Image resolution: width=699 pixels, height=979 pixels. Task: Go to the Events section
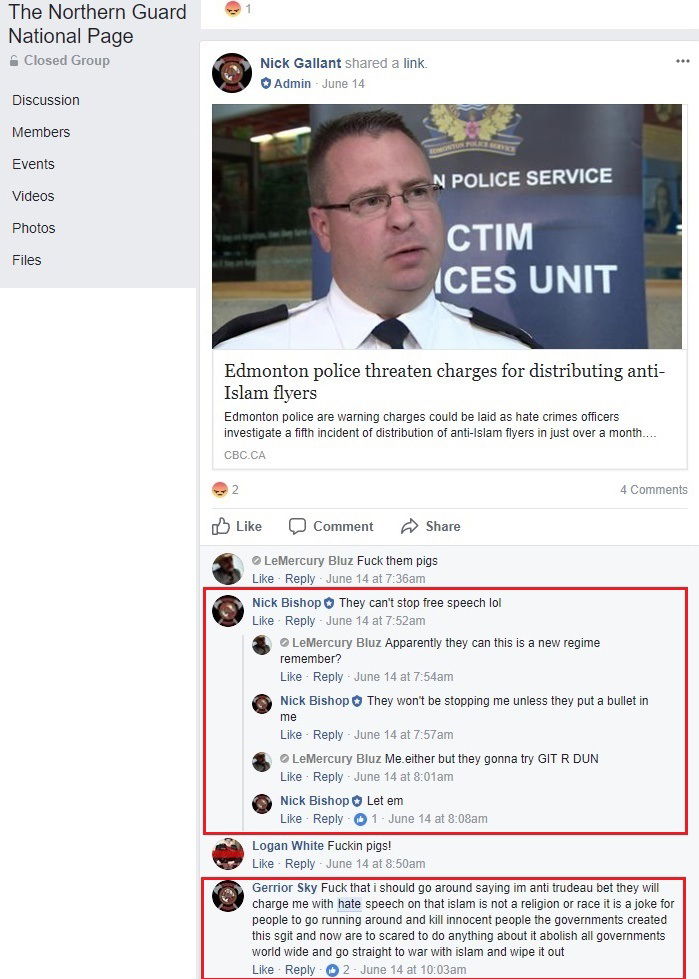click(33, 164)
